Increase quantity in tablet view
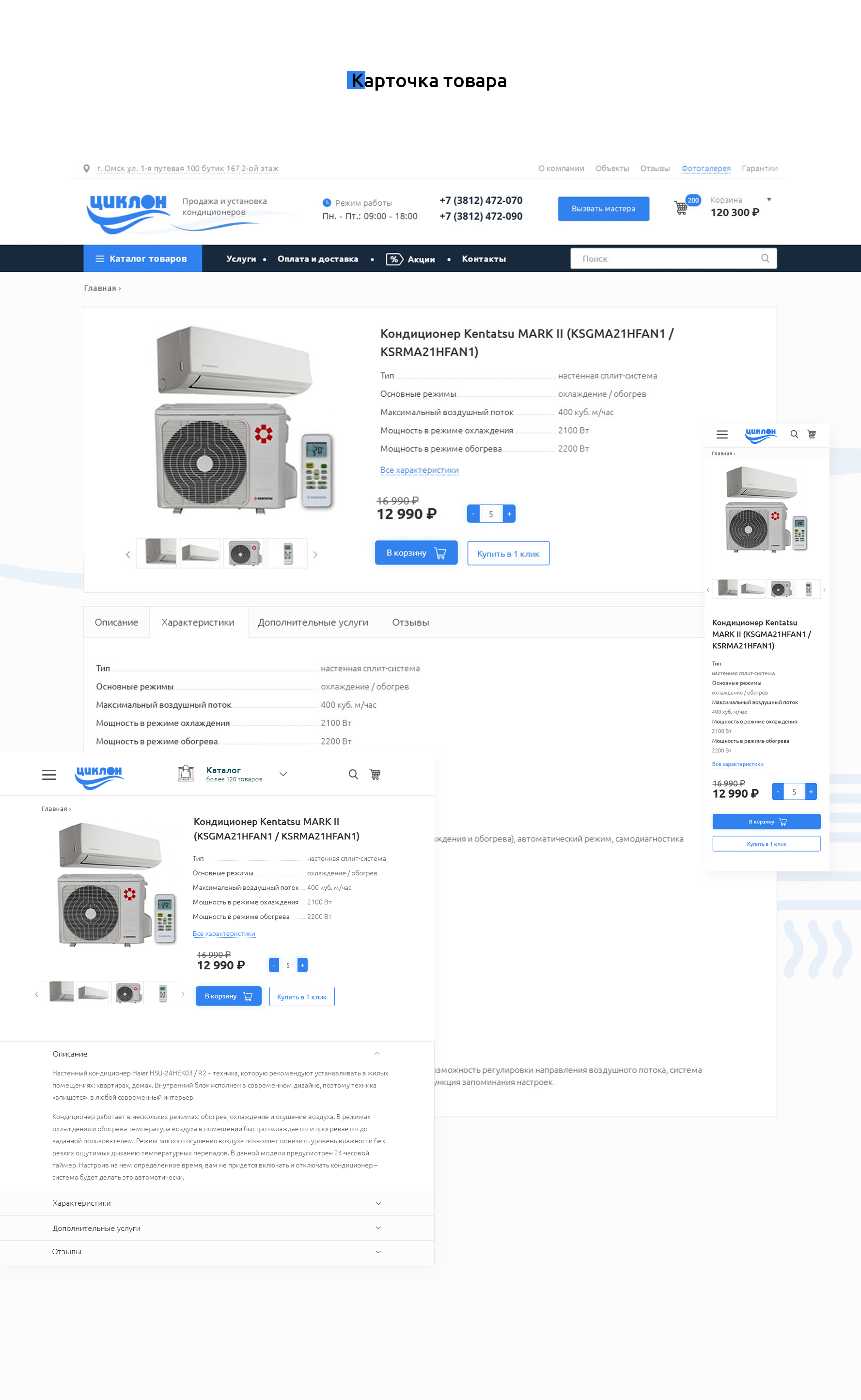861x1400 pixels. tap(302, 965)
